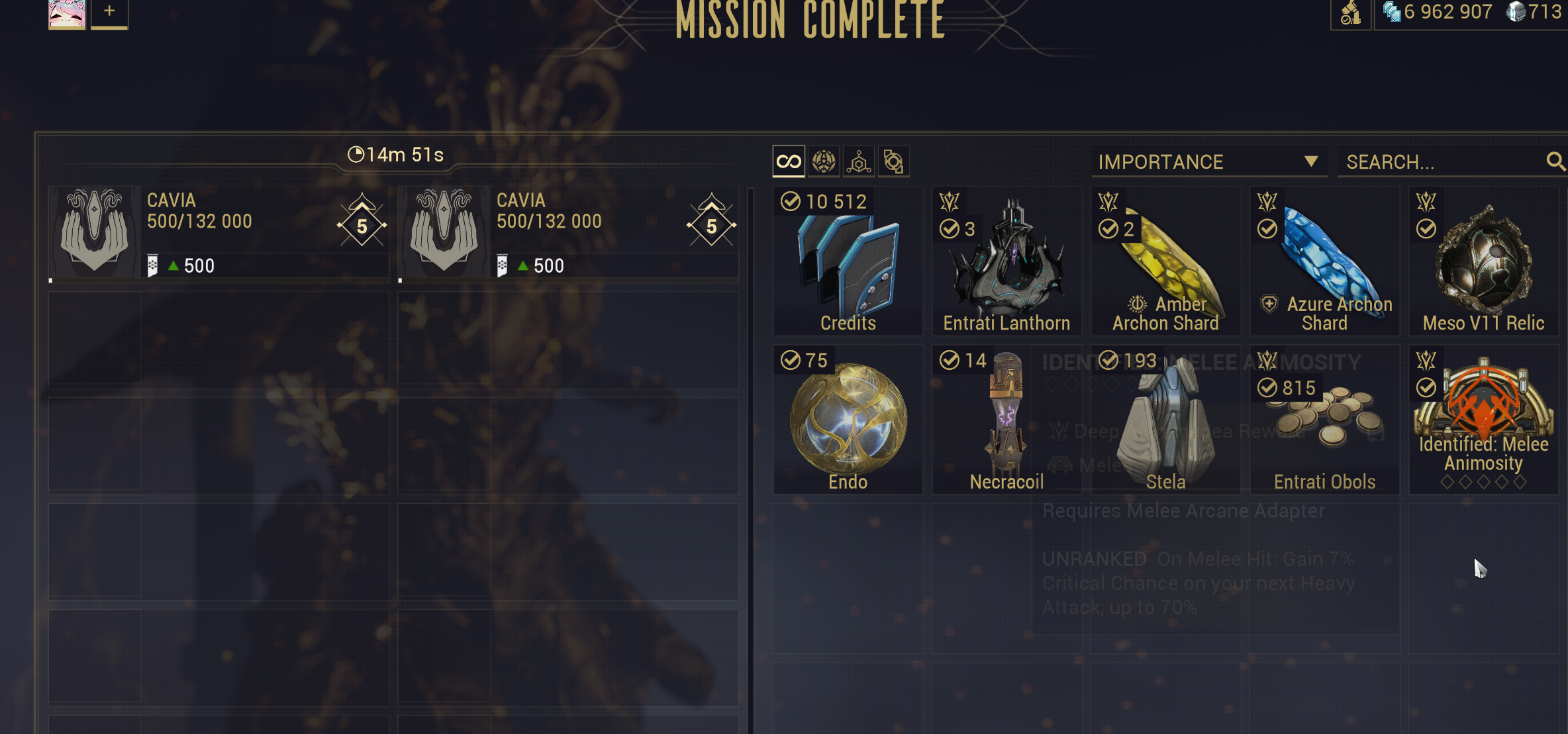Select the all-rewards infinity filter tab

789,161
